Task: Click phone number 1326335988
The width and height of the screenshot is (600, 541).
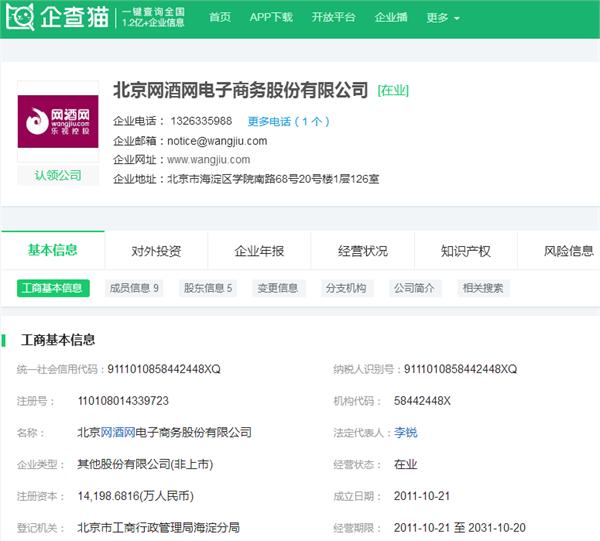Action: (201, 121)
